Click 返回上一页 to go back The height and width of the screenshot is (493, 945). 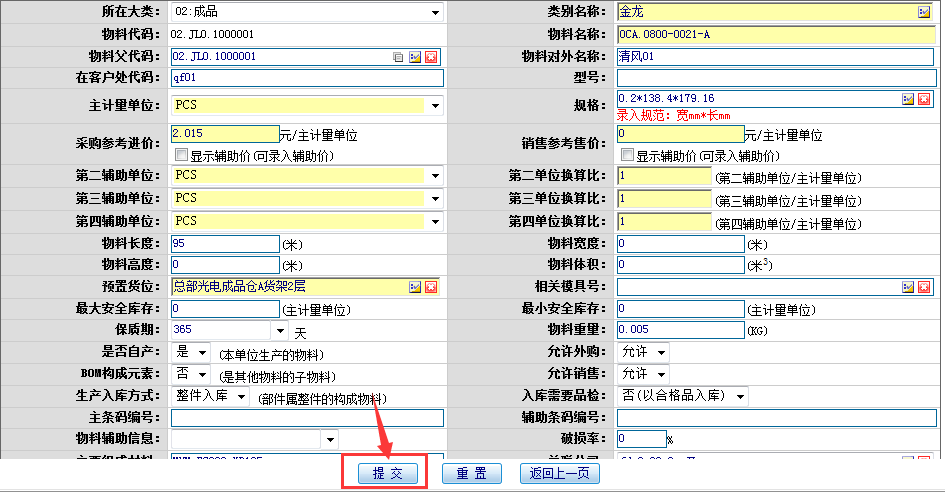[560, 474]
